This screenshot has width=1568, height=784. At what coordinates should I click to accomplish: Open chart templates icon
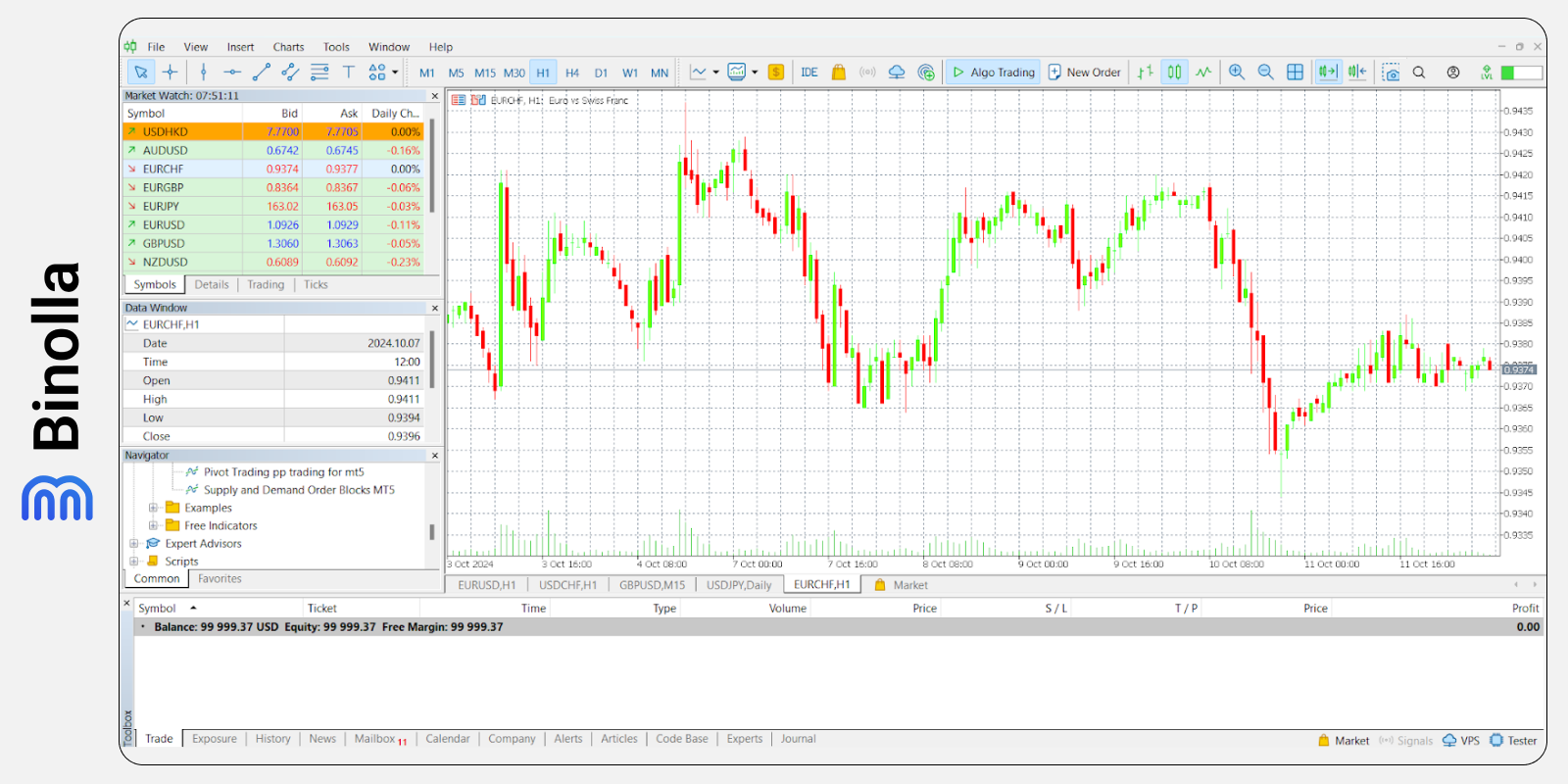(737, 72)
